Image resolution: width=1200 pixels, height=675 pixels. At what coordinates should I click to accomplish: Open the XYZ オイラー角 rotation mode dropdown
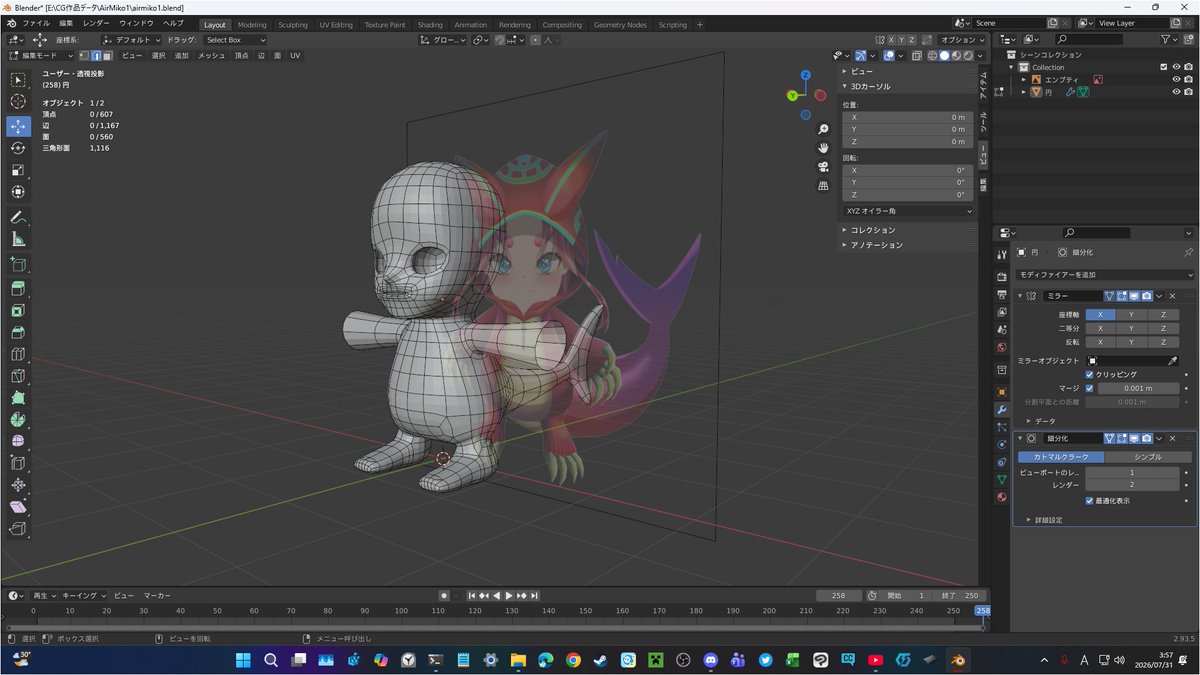pos(907,211)
